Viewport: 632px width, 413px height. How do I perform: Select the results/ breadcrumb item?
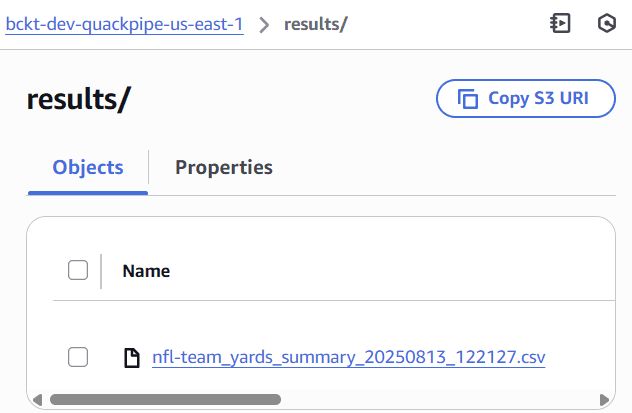pos(316,24)
